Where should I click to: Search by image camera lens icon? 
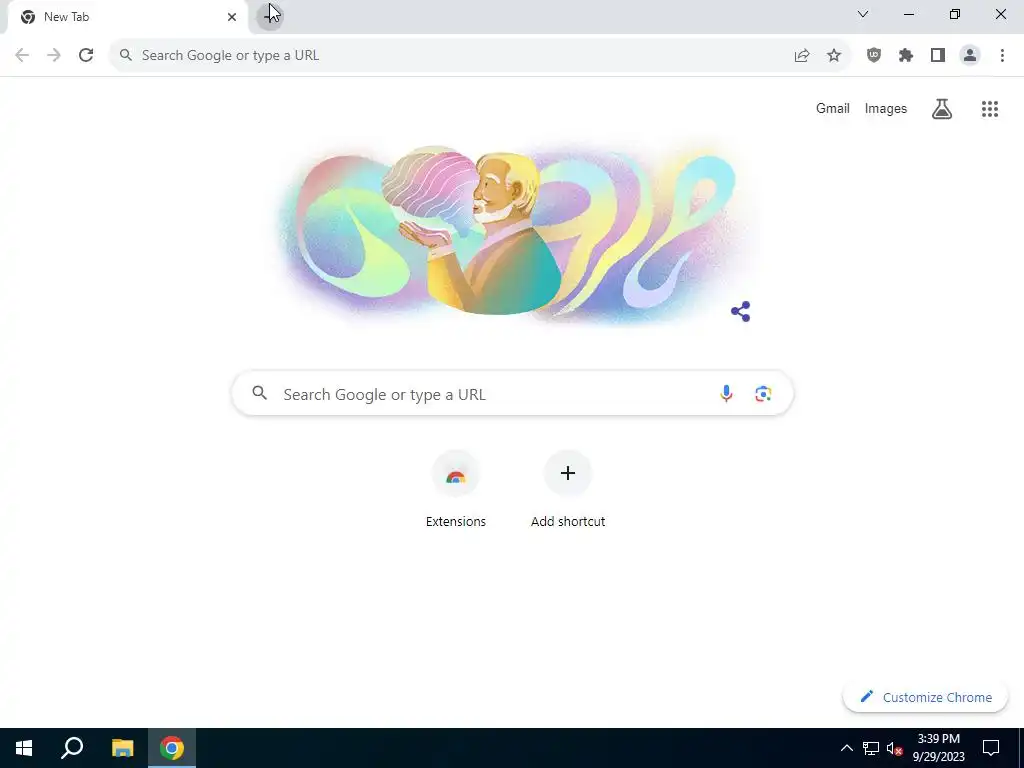(x=763, y=393)
